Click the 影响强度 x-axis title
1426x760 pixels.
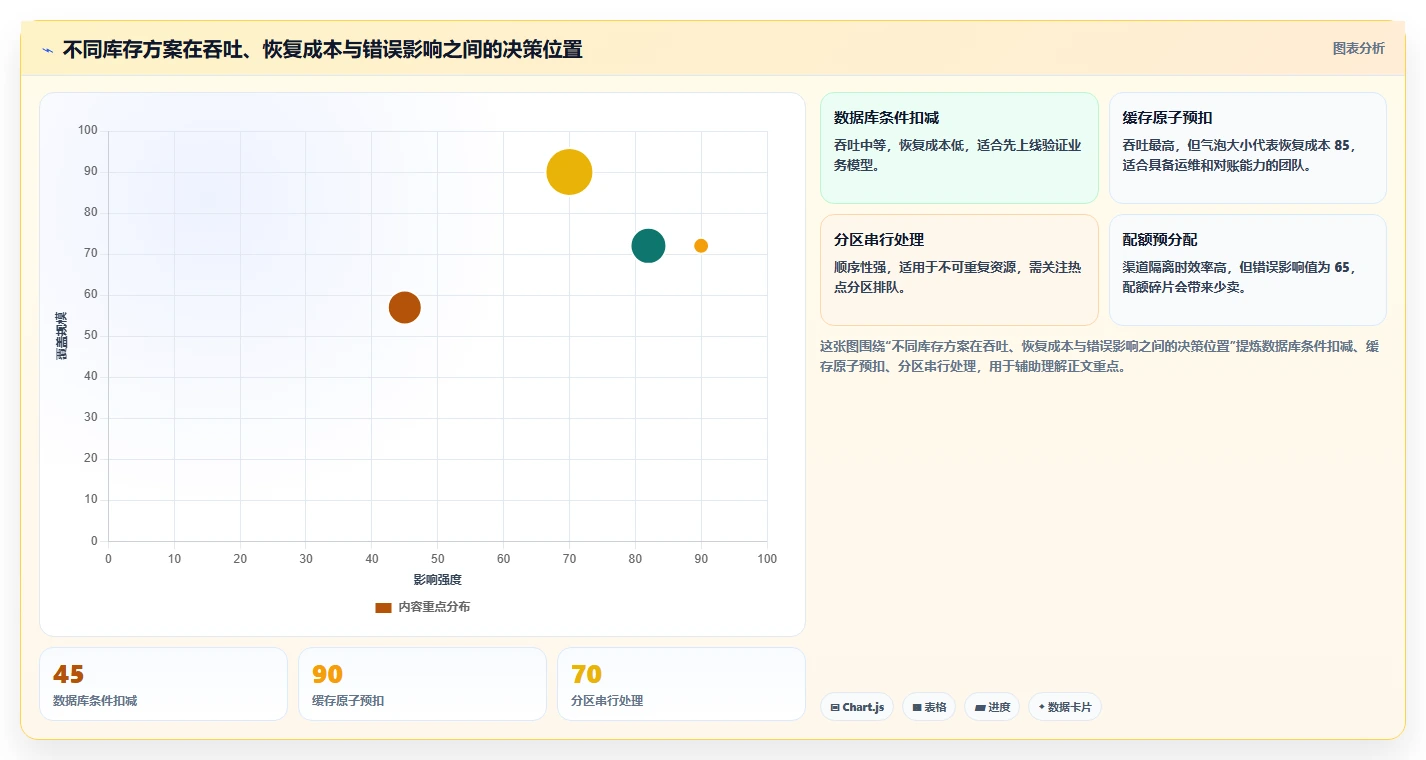pos(438,580)
